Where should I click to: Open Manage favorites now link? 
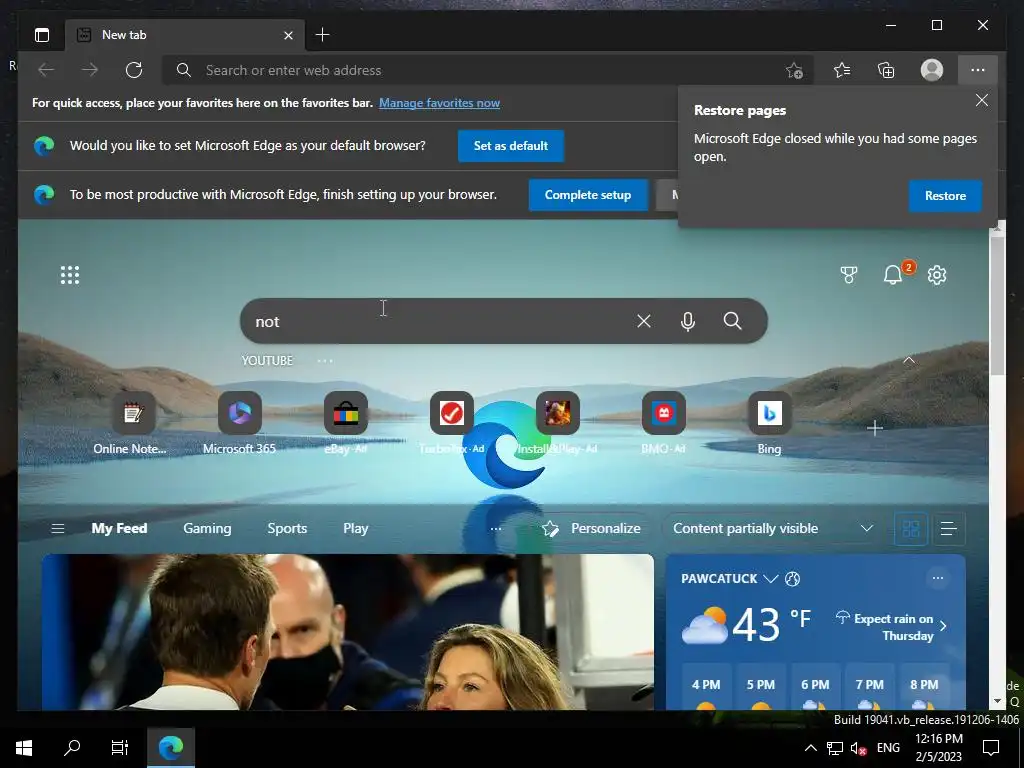coord(440,103)
